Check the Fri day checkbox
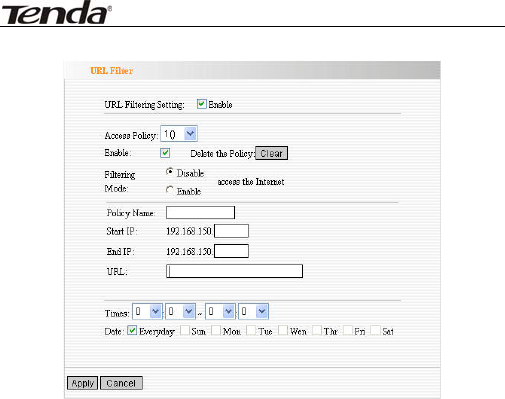This screenshot has height=399, width=505. [x=348, y=330]
